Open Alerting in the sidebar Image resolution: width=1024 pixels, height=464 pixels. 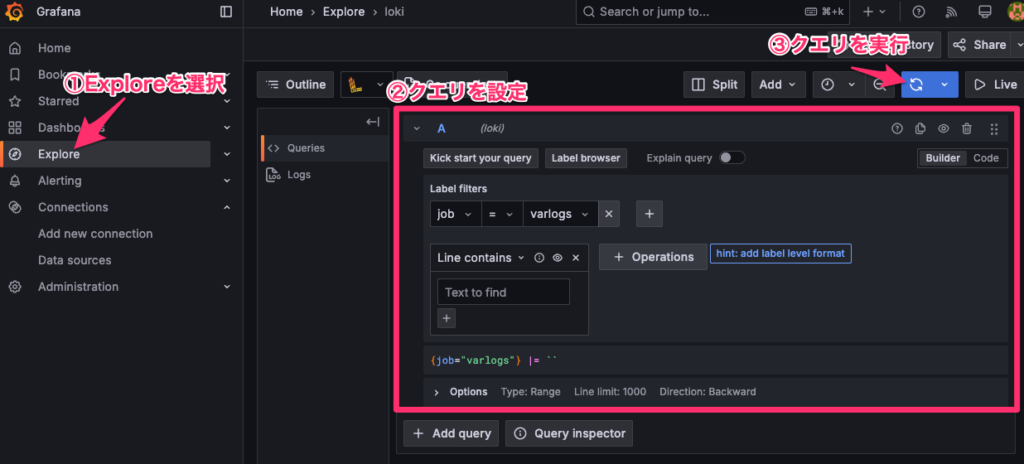pos(59,181)
